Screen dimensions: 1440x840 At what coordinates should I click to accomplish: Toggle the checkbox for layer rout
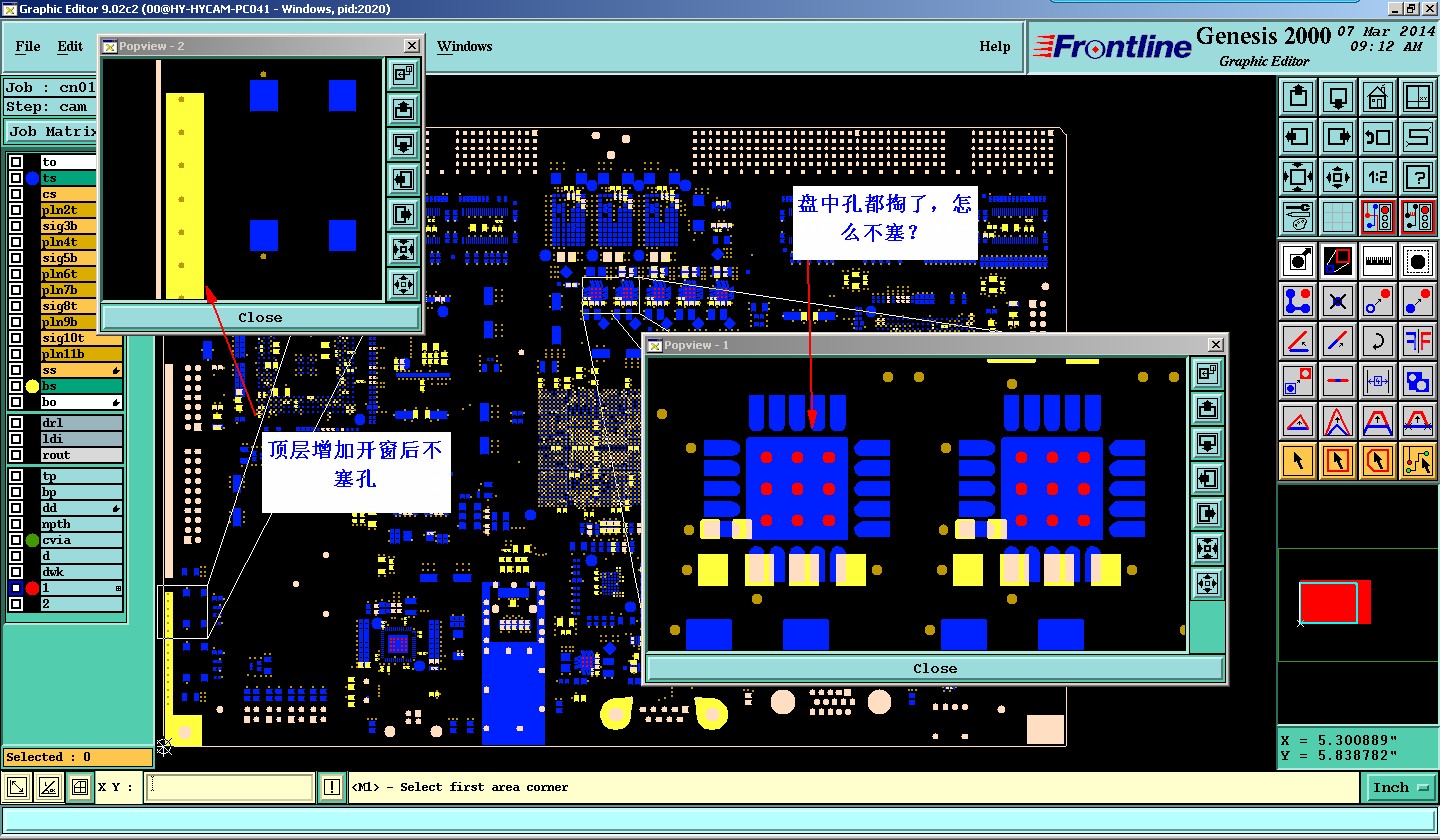click(16, 455)
